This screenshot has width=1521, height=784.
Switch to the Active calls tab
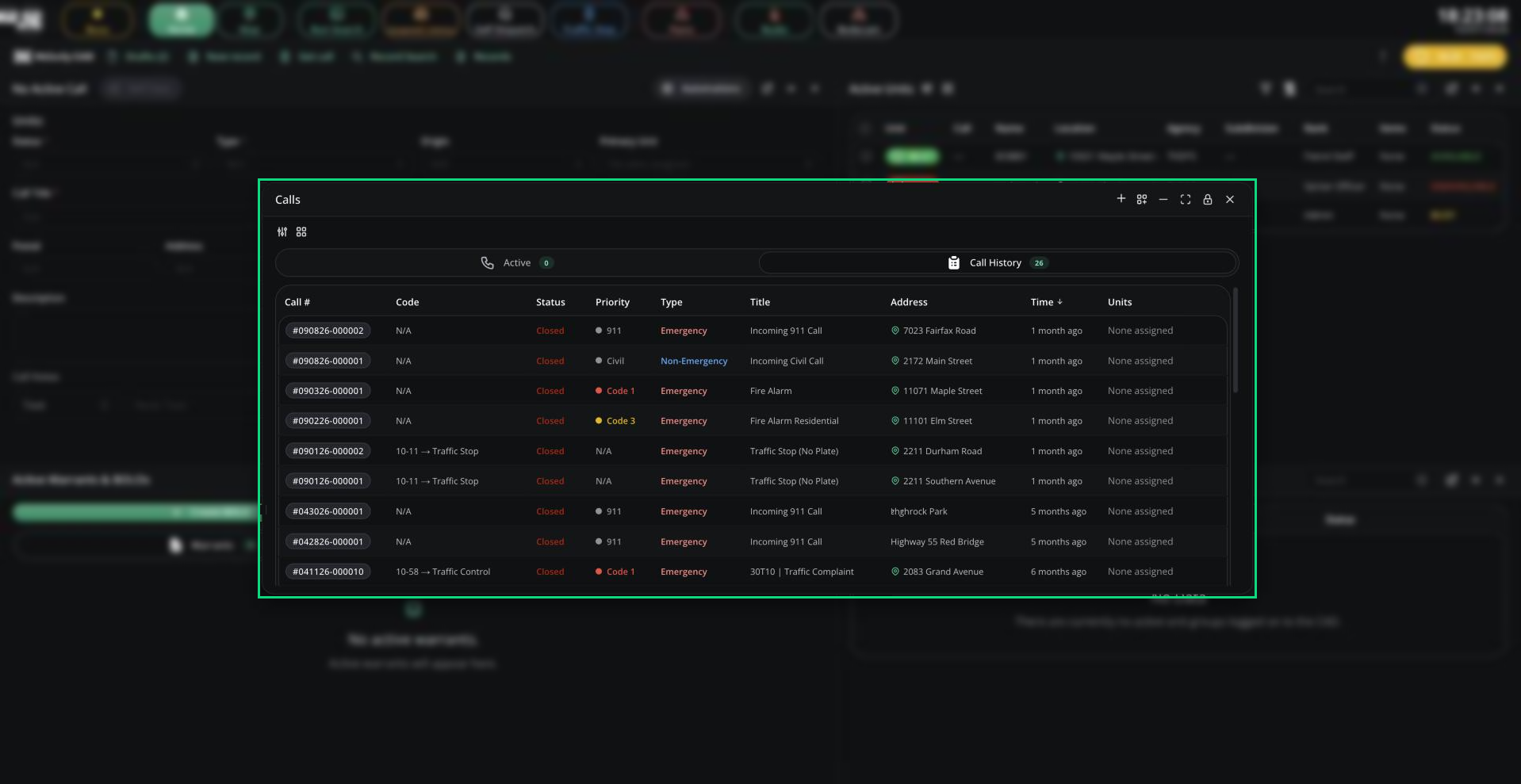pyautogui.click(x=517, y=263)
